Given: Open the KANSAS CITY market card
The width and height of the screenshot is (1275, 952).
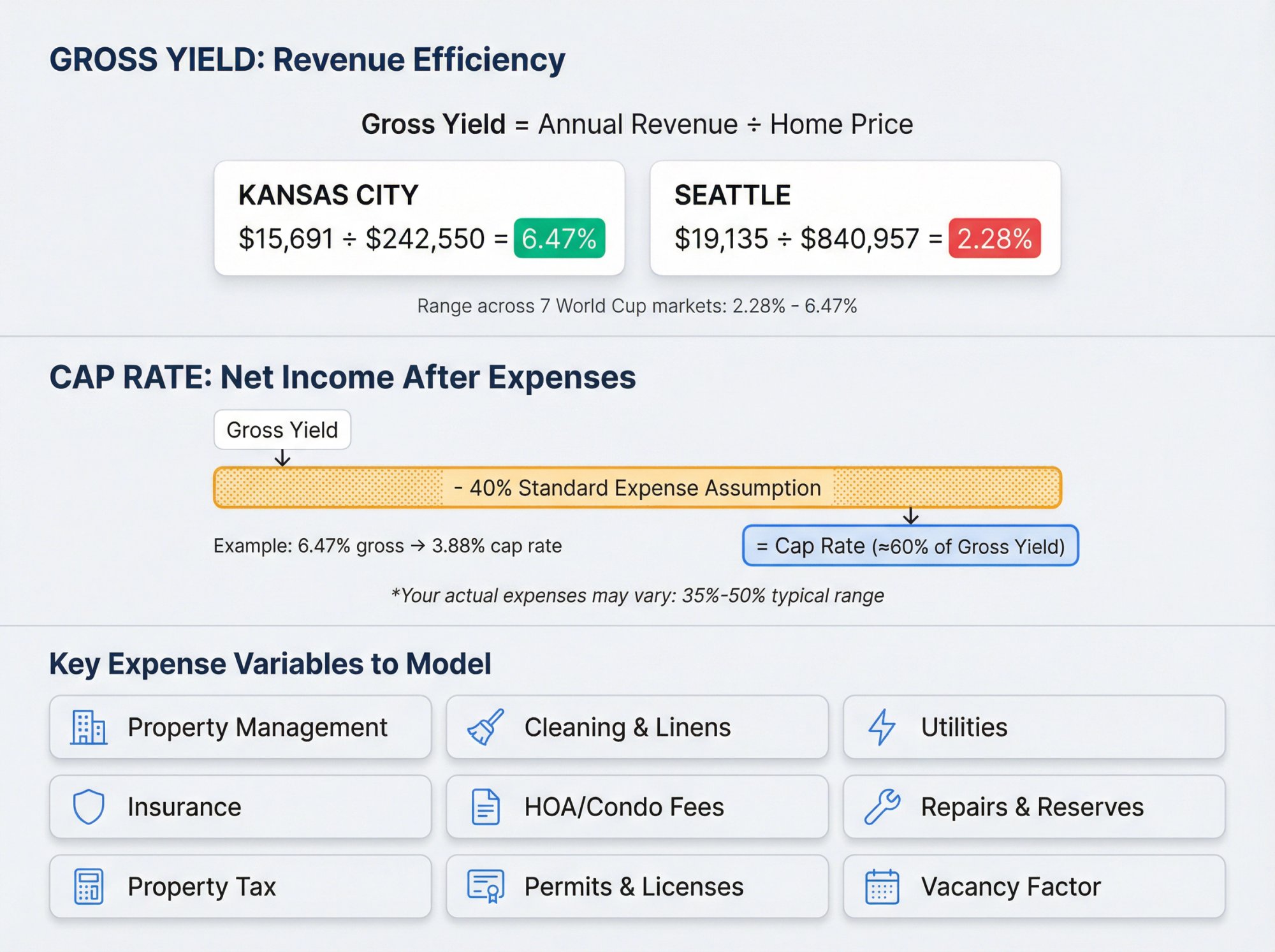Looking at the screenshot, I should [419, 218].
